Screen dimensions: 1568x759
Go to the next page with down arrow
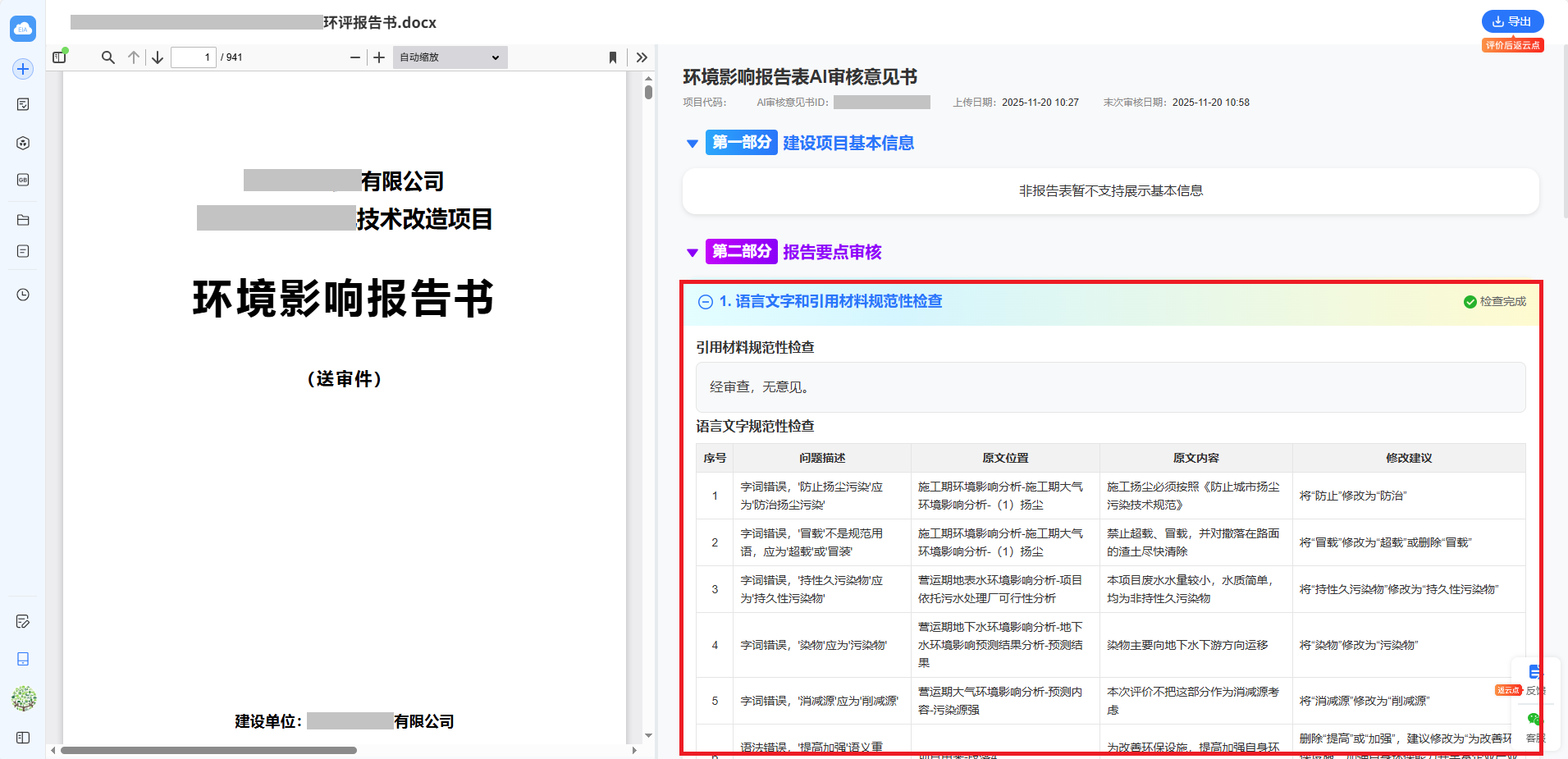click(x=158, y=57)
